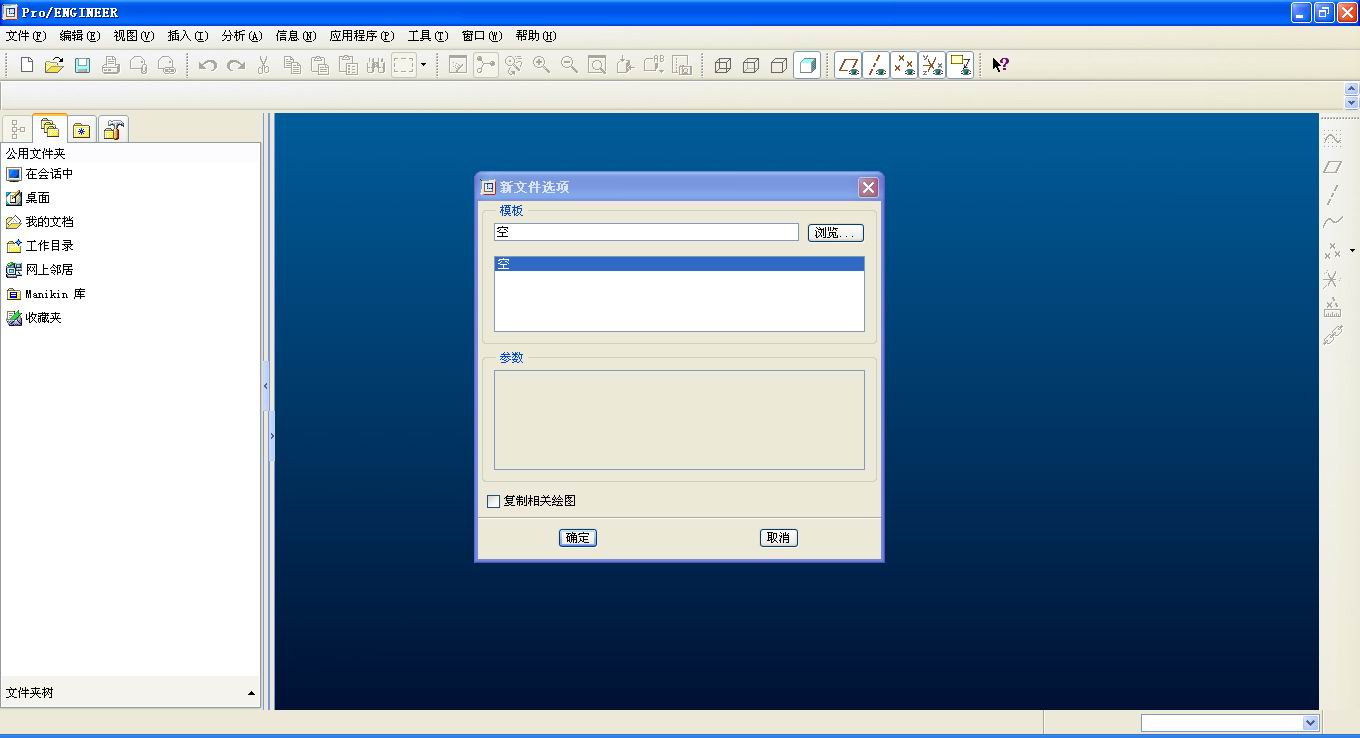Select 工作目录 in common folders

[x=40, y=246]
